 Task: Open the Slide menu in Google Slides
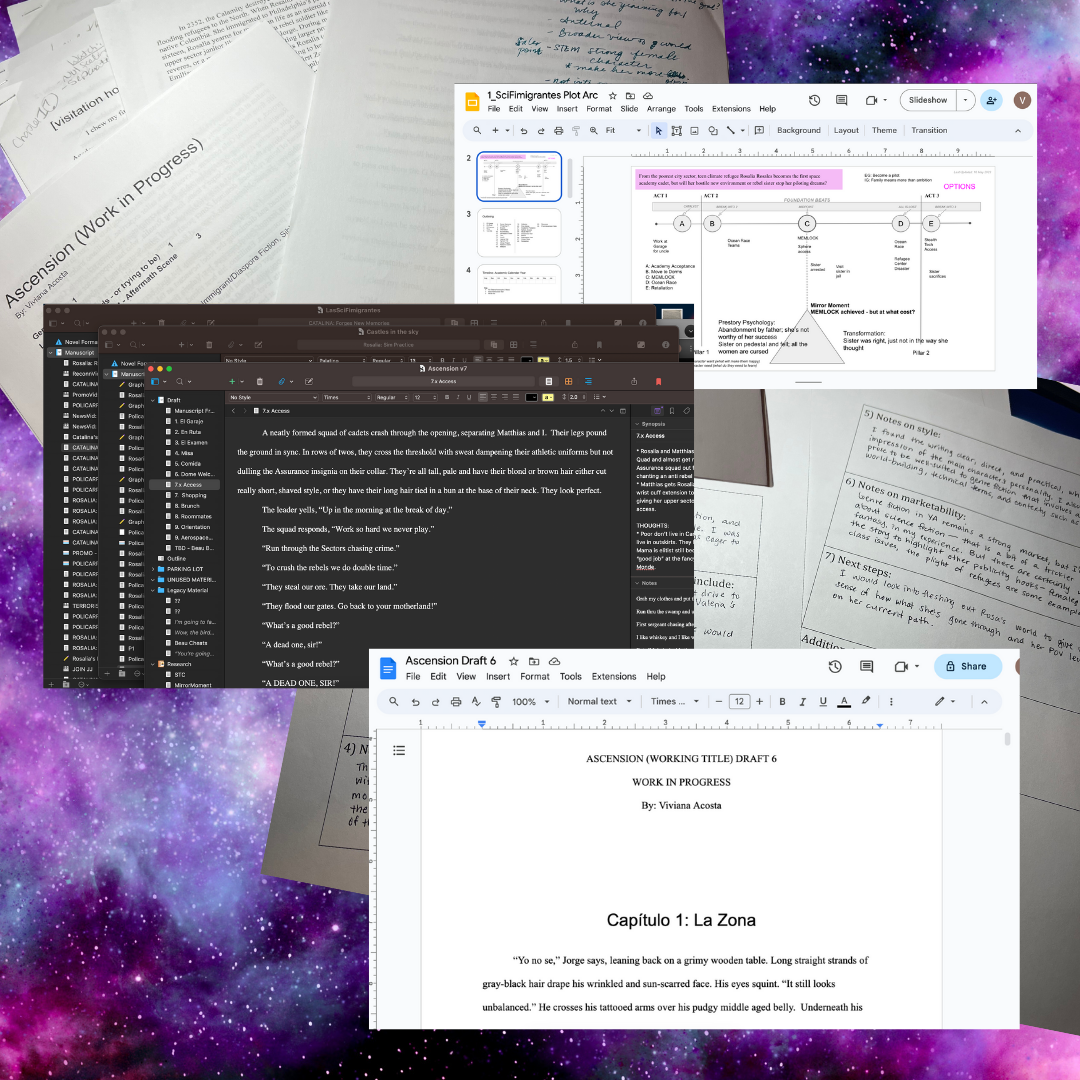pos(629,109)
